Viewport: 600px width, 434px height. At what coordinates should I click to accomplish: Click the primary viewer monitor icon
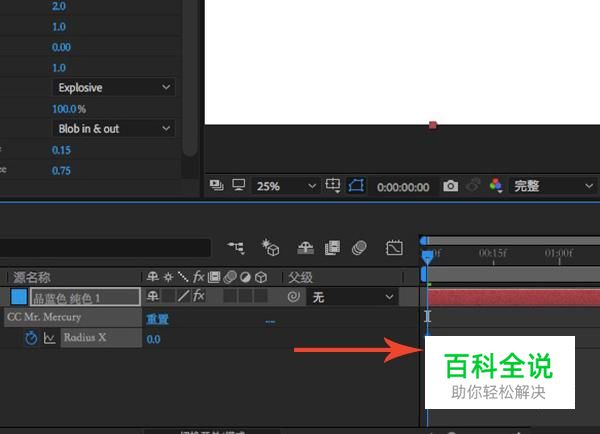pyautogui.click(x=239, y=185)
